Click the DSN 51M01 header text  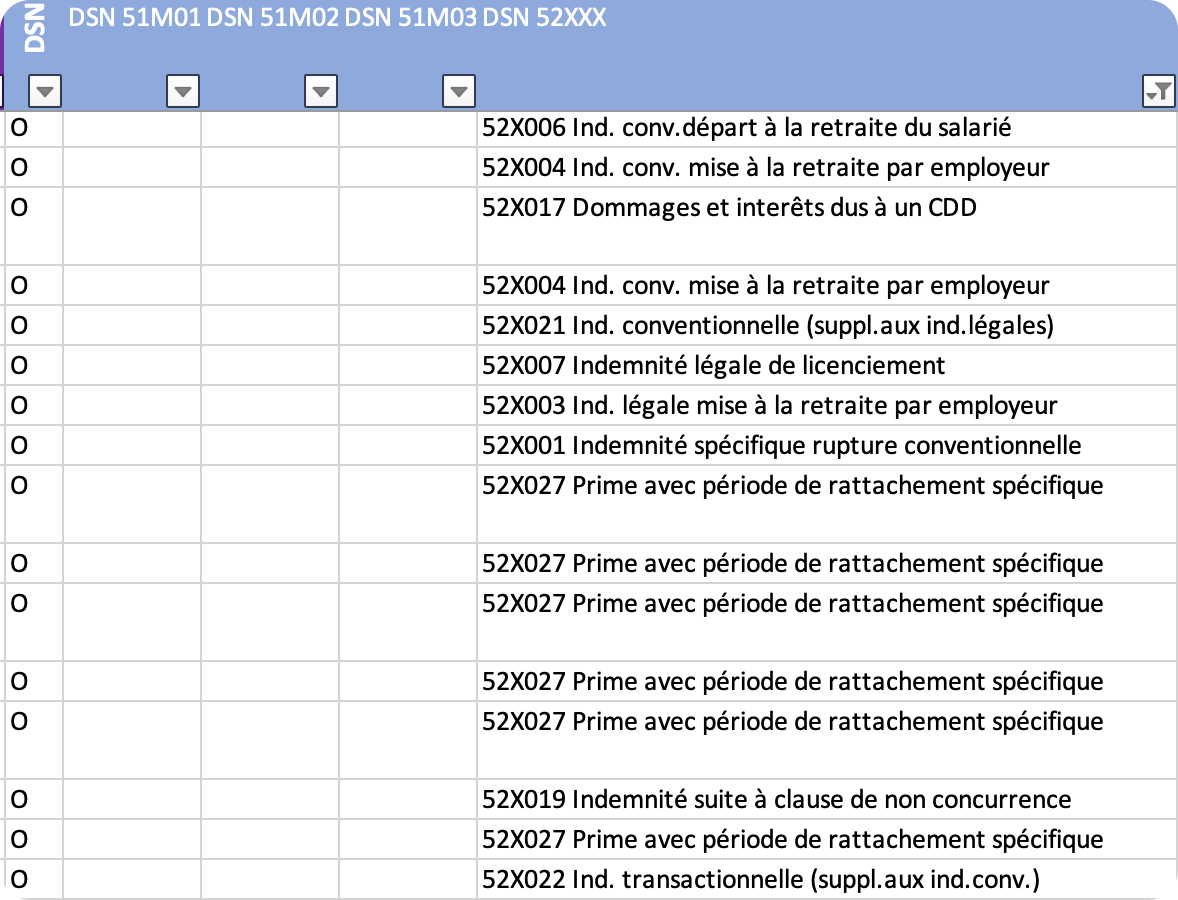(134, 19)
